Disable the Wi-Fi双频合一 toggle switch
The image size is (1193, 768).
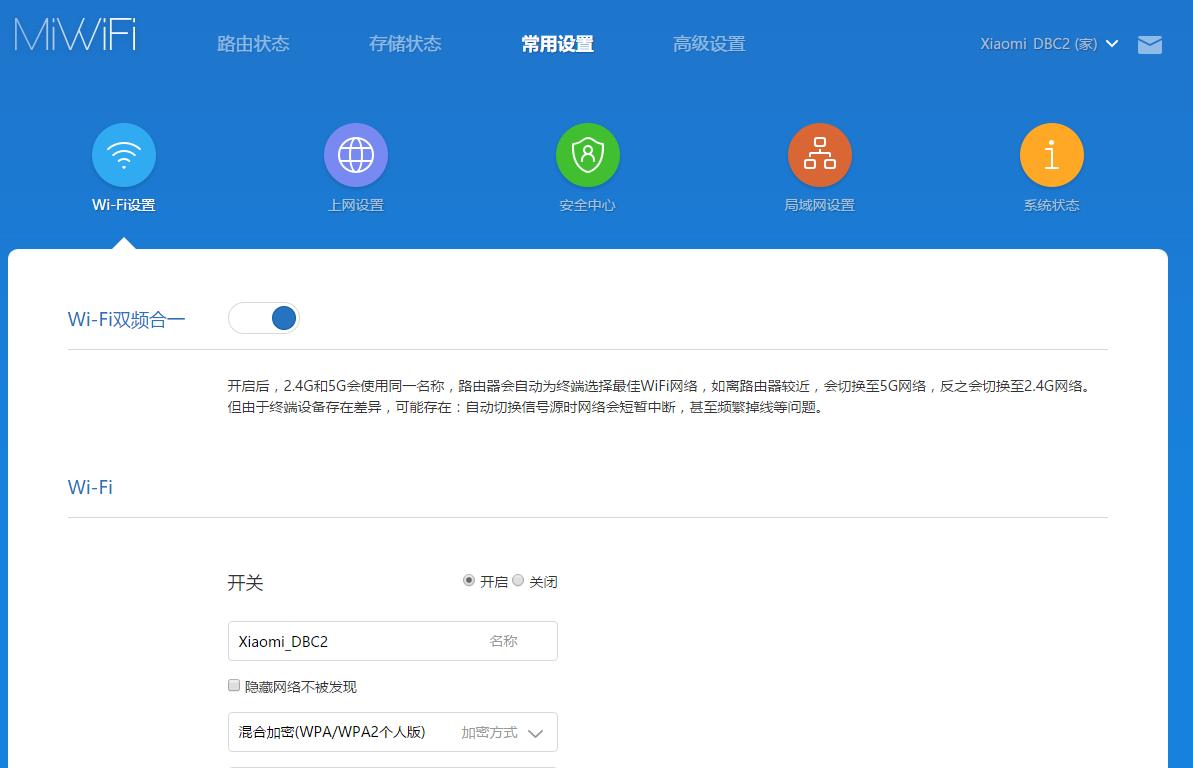(x=264, y=317)
